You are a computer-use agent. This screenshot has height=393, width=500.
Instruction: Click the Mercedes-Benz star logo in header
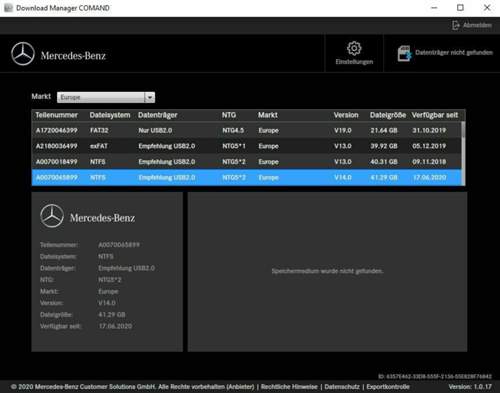point(23,54)
